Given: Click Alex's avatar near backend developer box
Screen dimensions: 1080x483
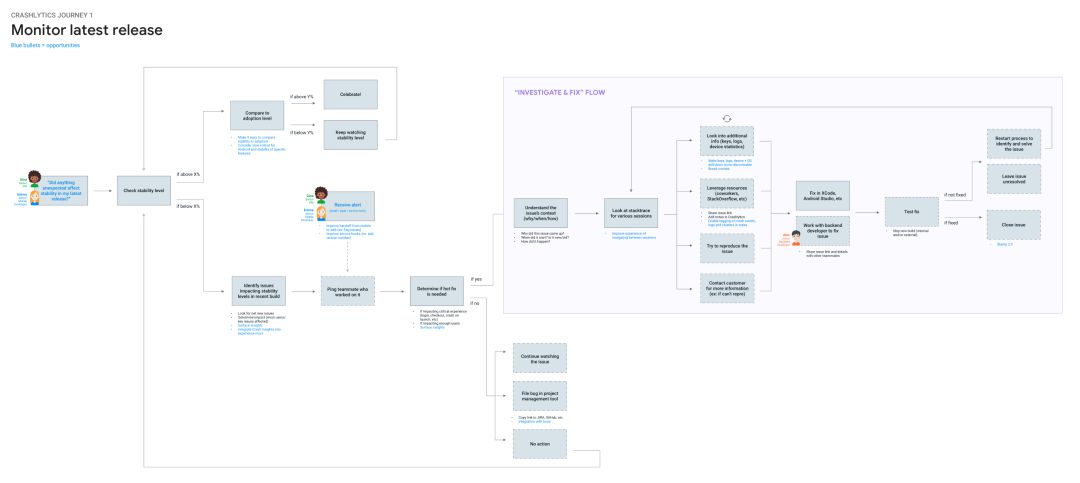Looking at the screenshot, I should pos(796,238).
